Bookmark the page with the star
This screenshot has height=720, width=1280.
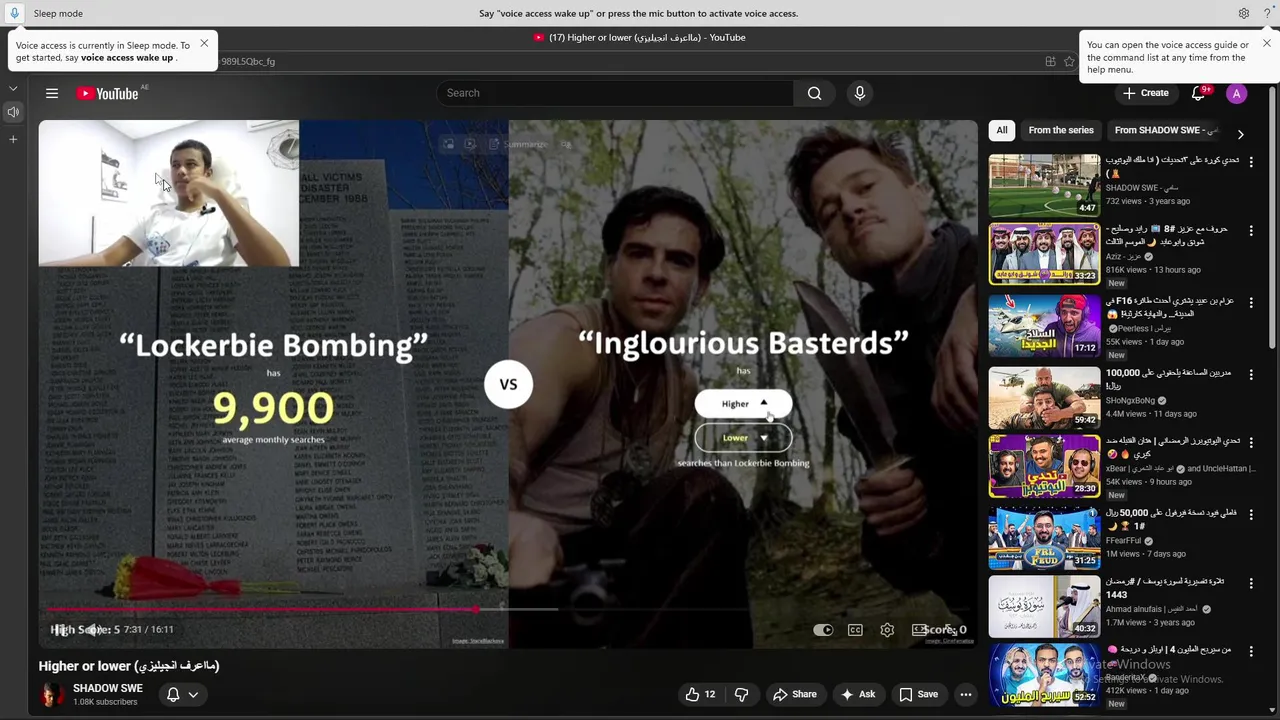pyautogui.click(x=1069, y=61)
